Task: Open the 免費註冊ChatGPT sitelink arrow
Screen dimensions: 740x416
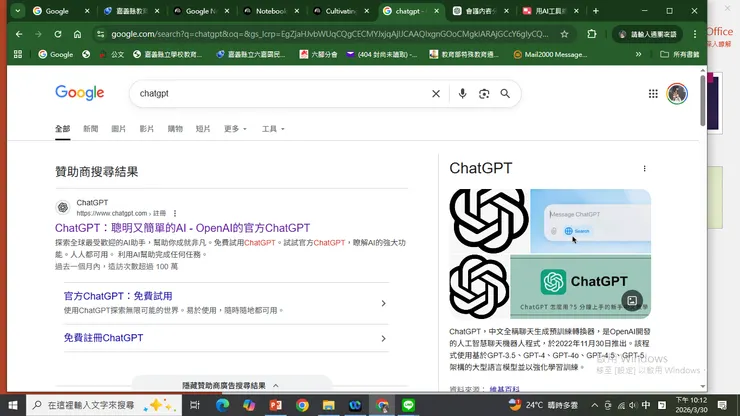Action: click(x=383, y=338)
